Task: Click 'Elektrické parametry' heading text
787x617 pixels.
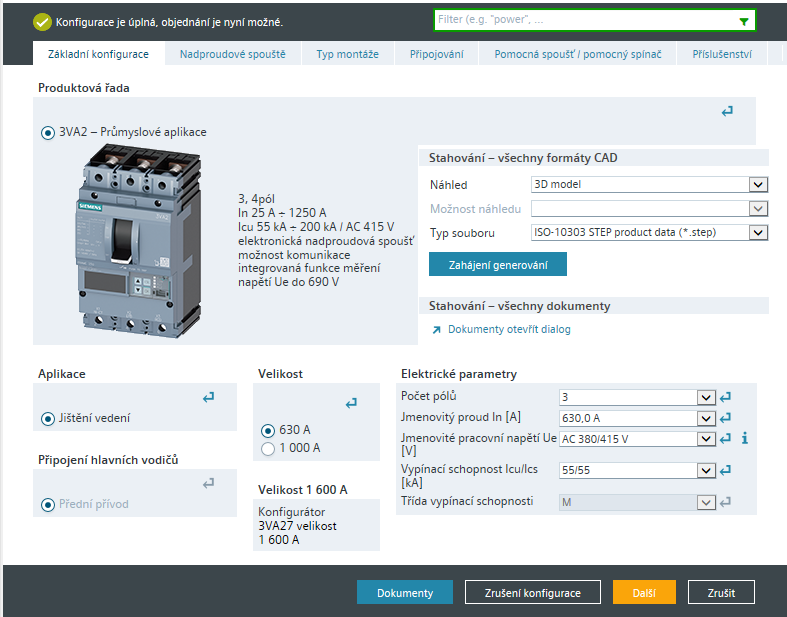Action: click(x=459, y=374)
